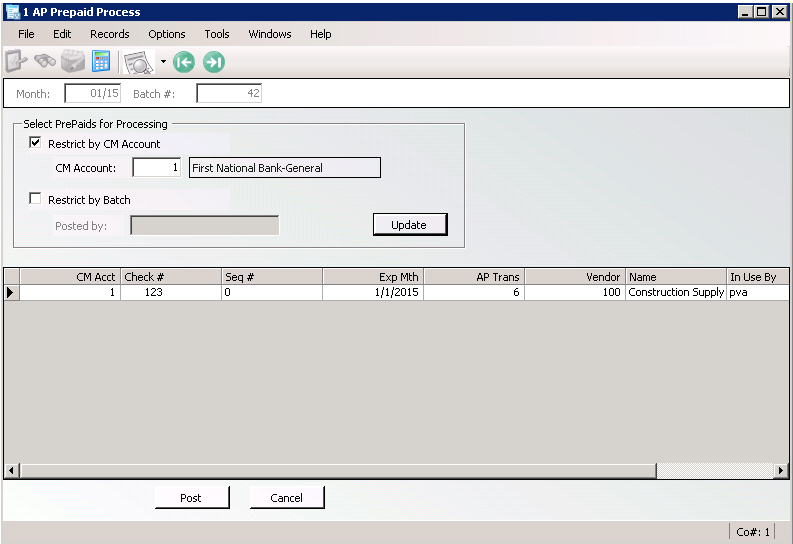The height and width of the screenshot is (544, 793).
Task: Open the Options menu
Action: pos(166,34)
